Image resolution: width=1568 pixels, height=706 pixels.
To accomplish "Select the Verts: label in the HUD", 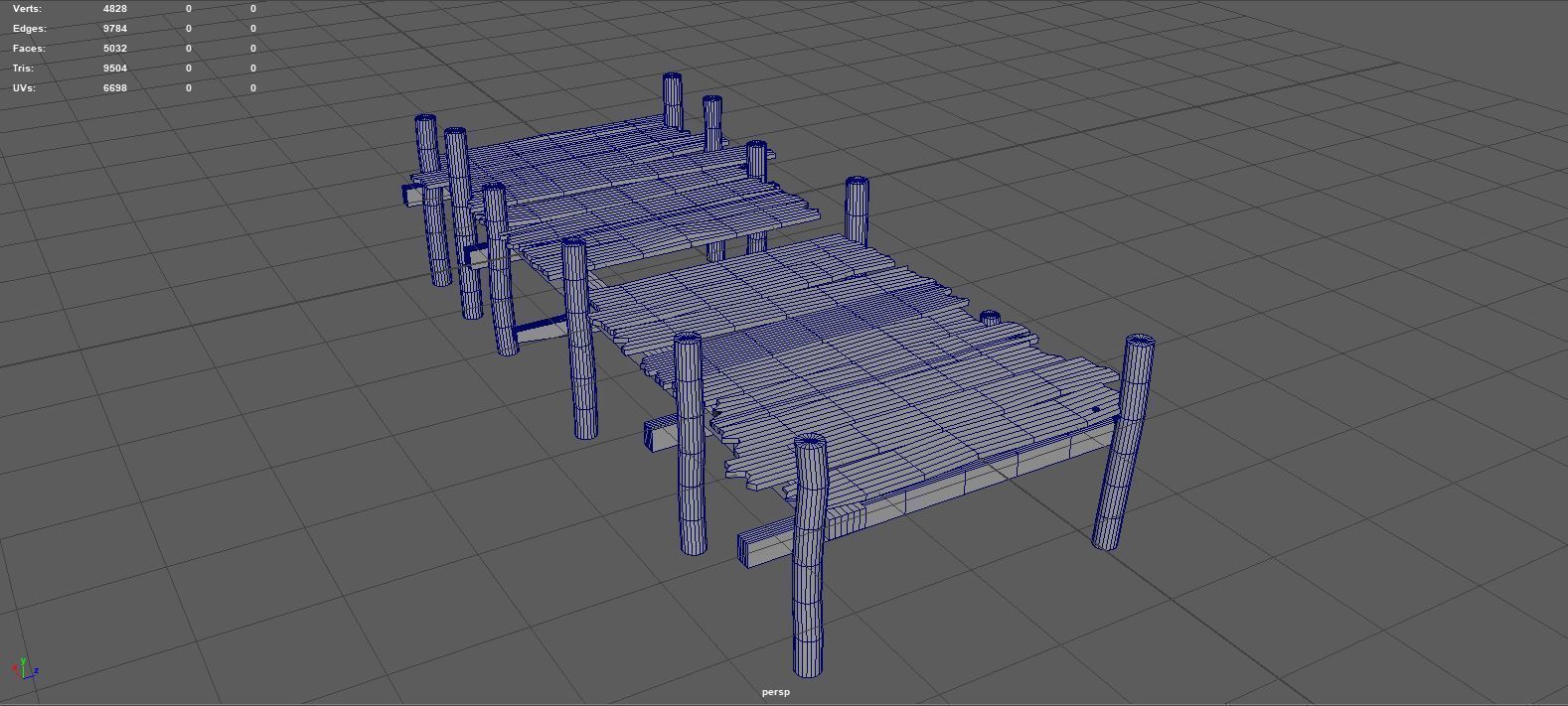I will coord(27,8).
